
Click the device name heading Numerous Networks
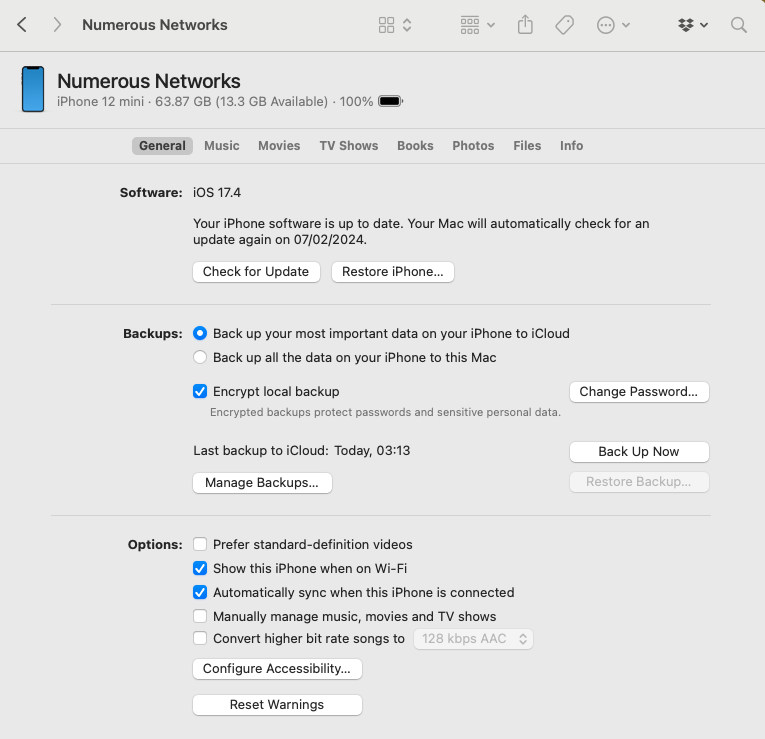(149, 81)
